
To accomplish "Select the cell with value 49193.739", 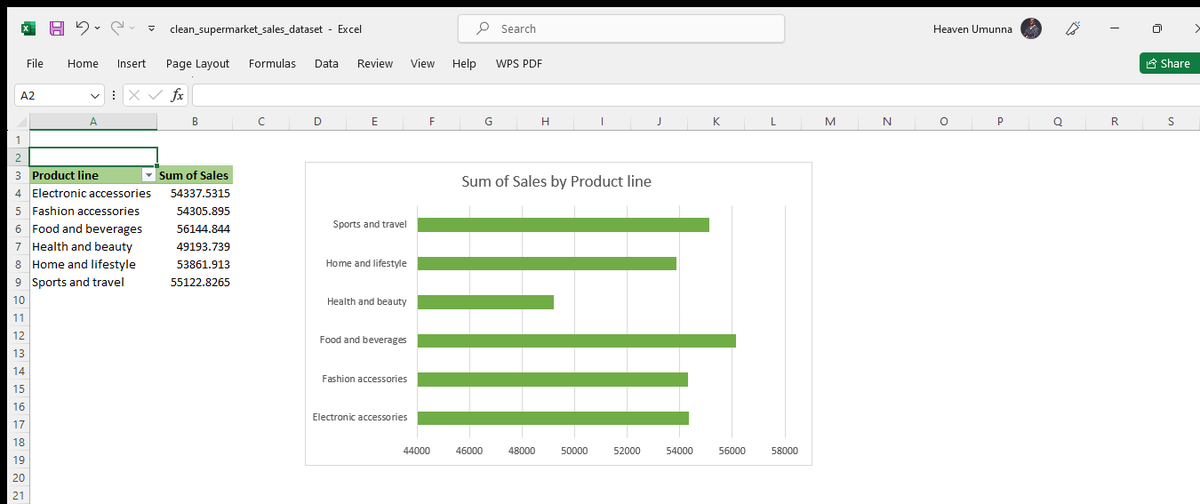I will coord(195,247).
